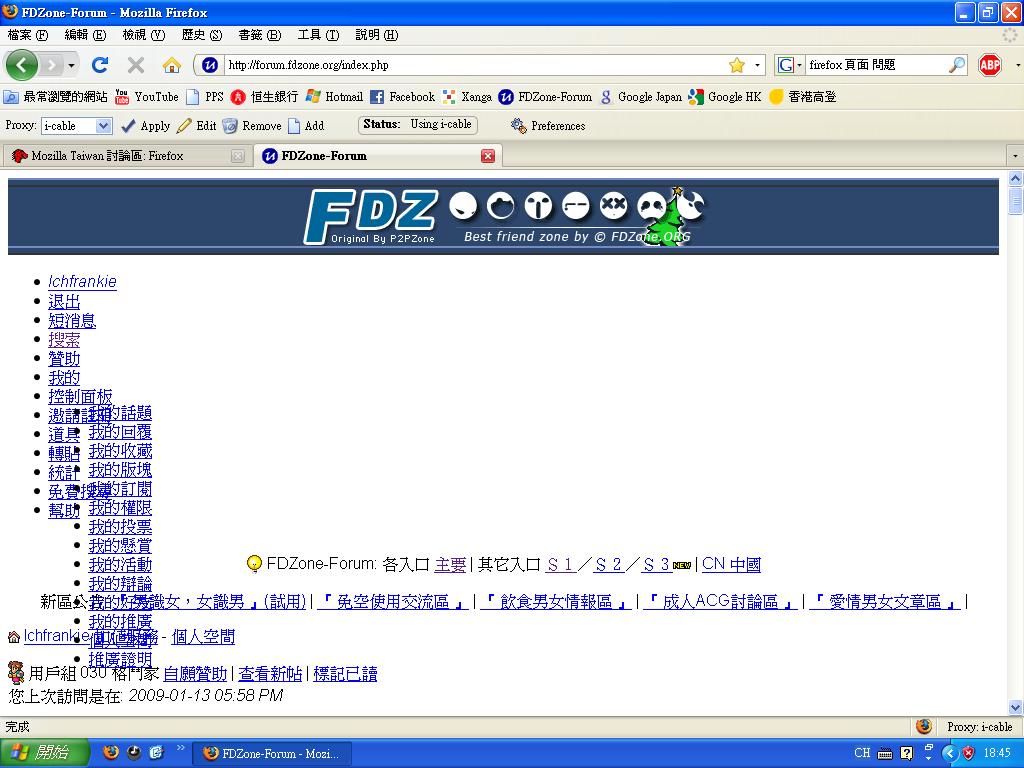Image resolution: width=1024 pixels, height=768 pixels.
Task: Click the CN 中國 entrance link
Action: (x=731, y=564)
